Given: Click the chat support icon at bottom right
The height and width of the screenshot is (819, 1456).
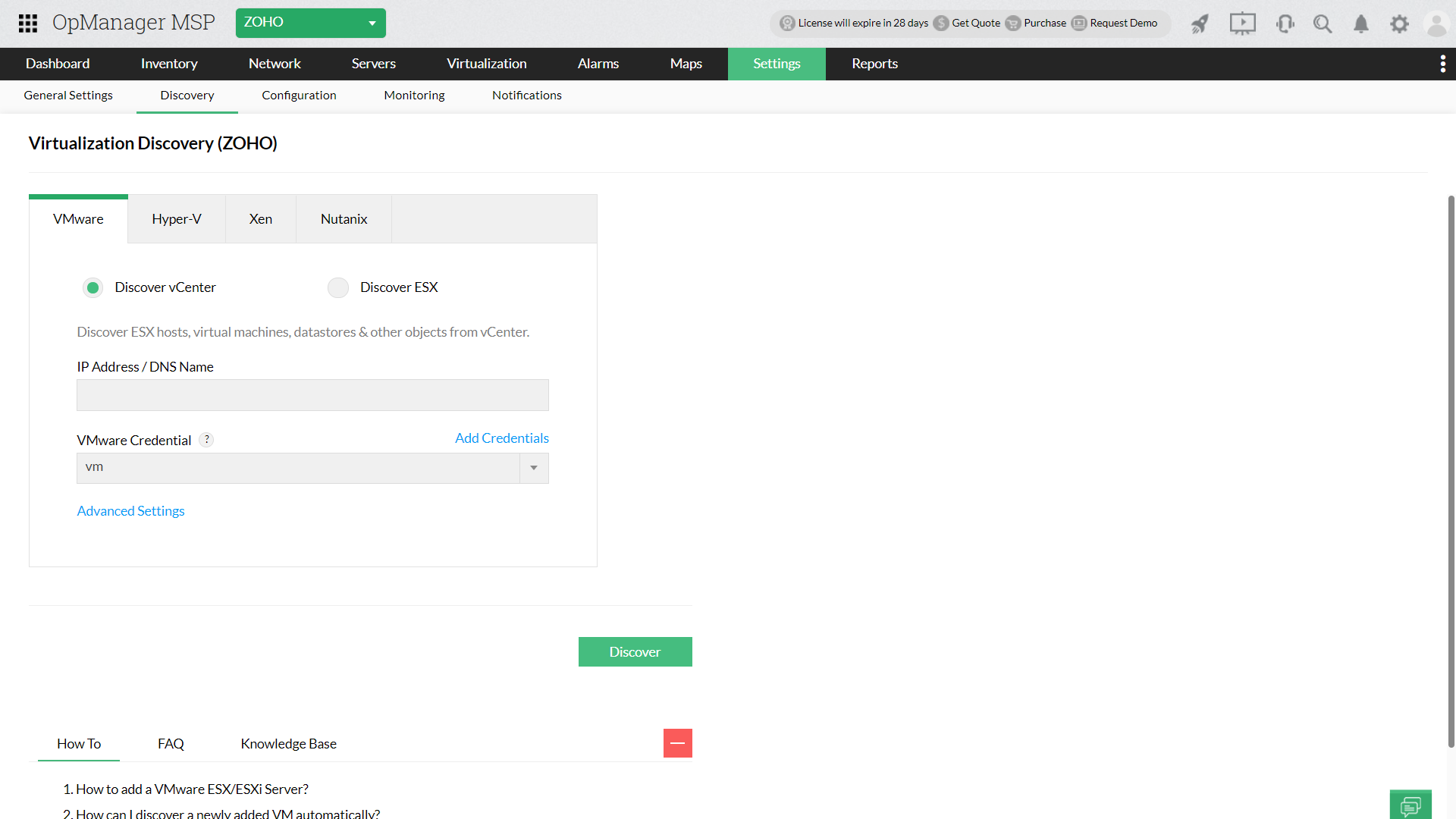Looking at the screenshot, I should pos(1410,805).
